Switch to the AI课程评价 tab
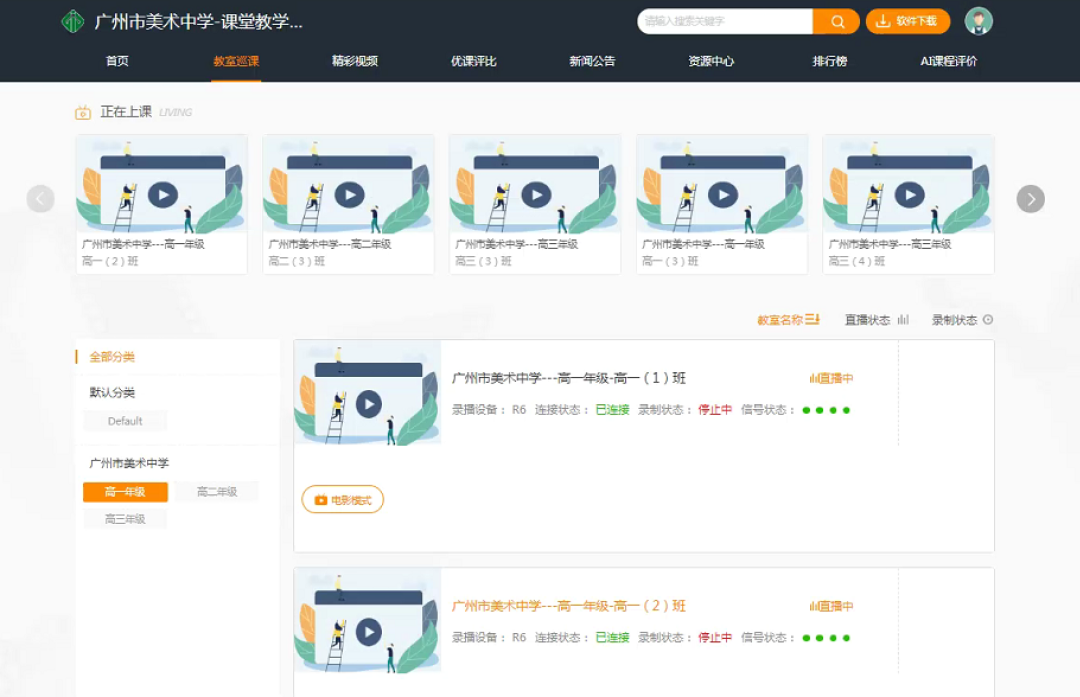This screenshot has width=1080, height=697. coord(948,61)
